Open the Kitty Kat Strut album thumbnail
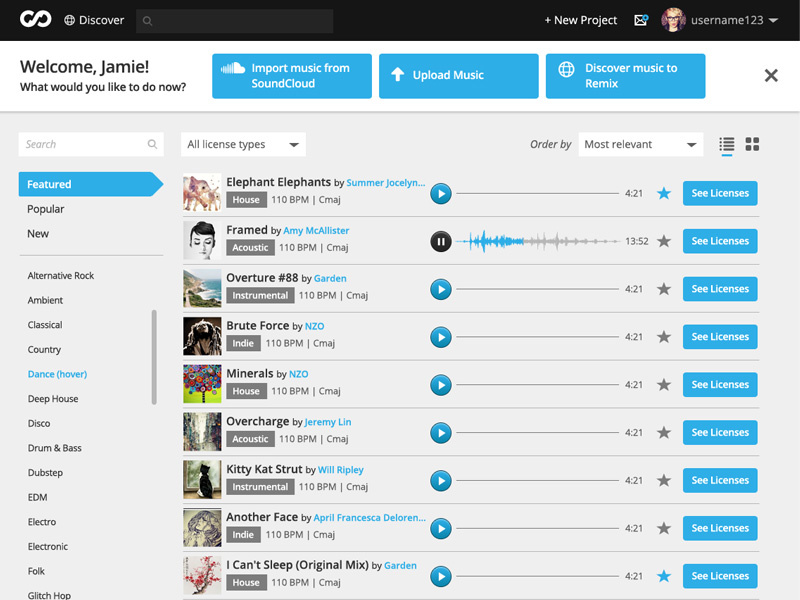 coord(201,479)
